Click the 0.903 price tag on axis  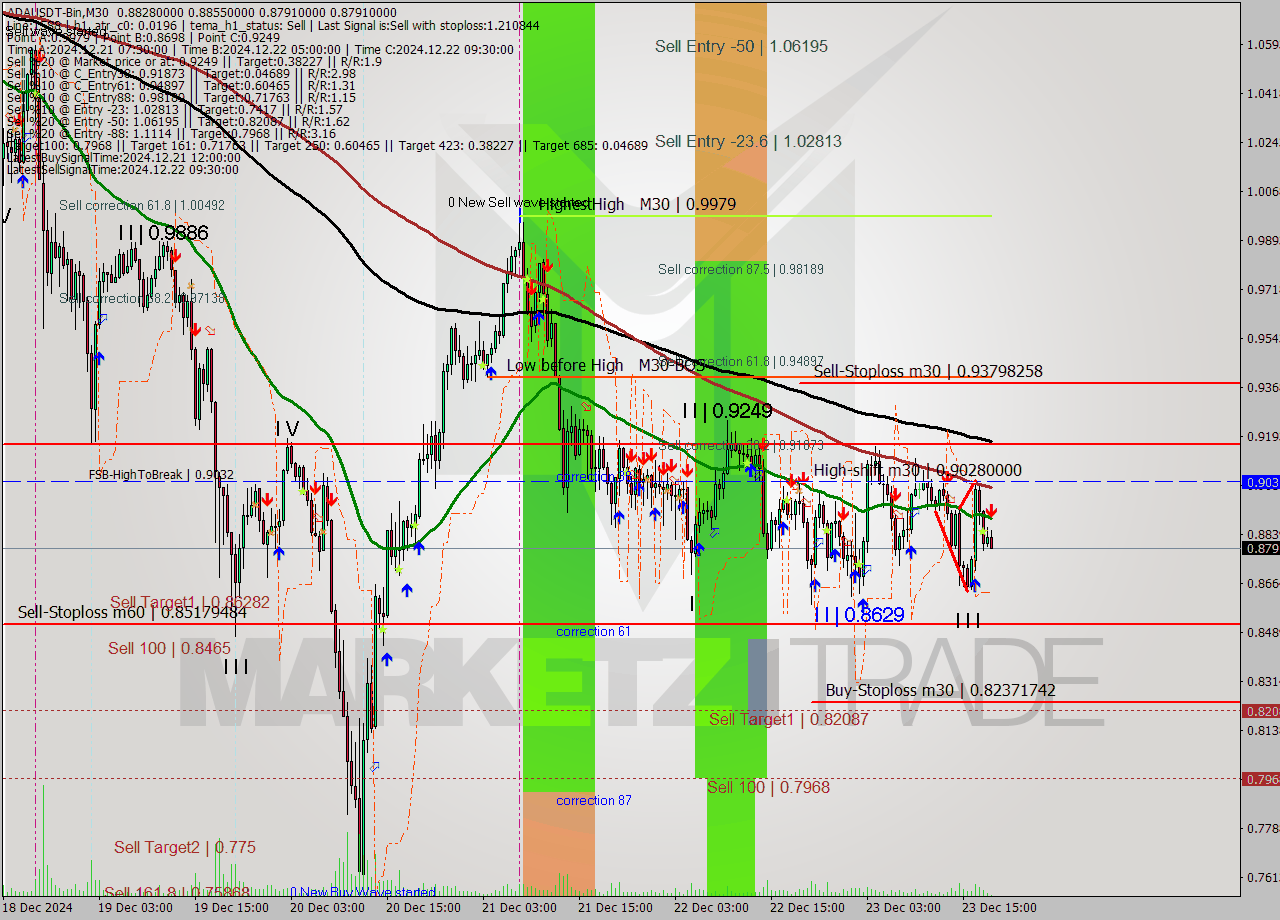[1260, 482]
